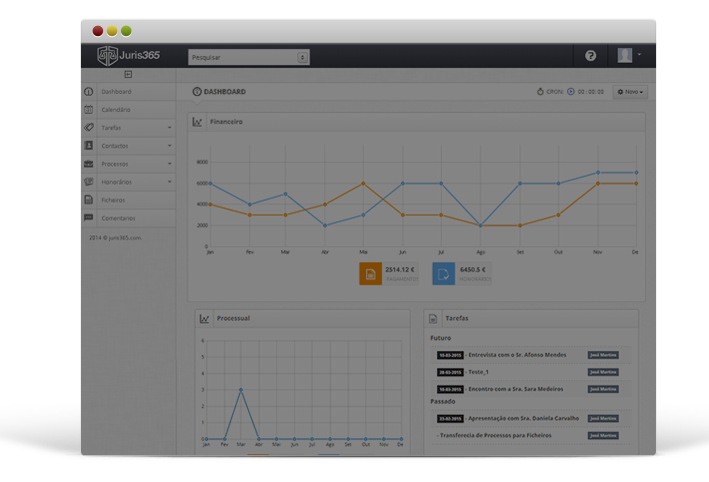The image size is (709, 482).
Task: Click the Juris365 logo
Action: (x=128, y=56)
